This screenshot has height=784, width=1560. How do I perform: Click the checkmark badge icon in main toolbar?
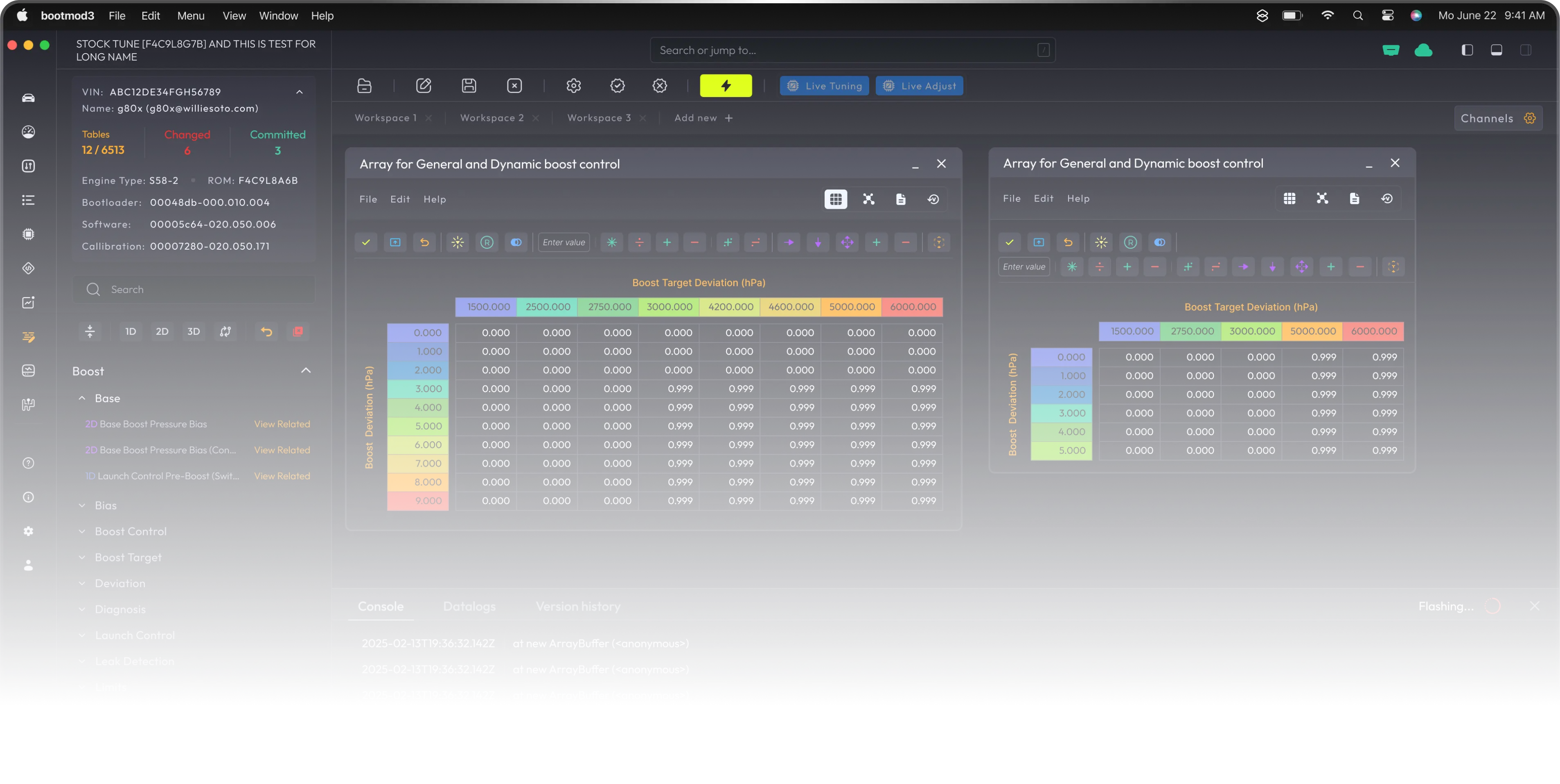[x=618, y=86]
